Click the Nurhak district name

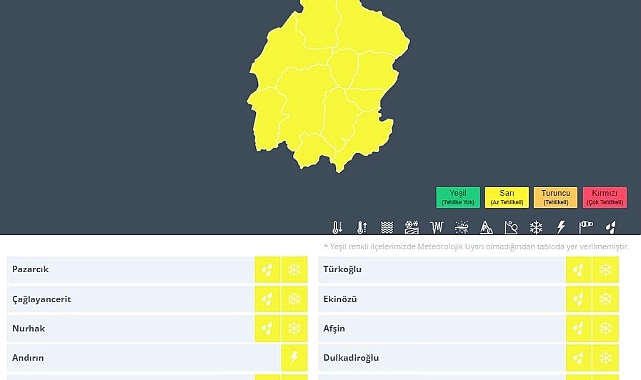[28, 328]
